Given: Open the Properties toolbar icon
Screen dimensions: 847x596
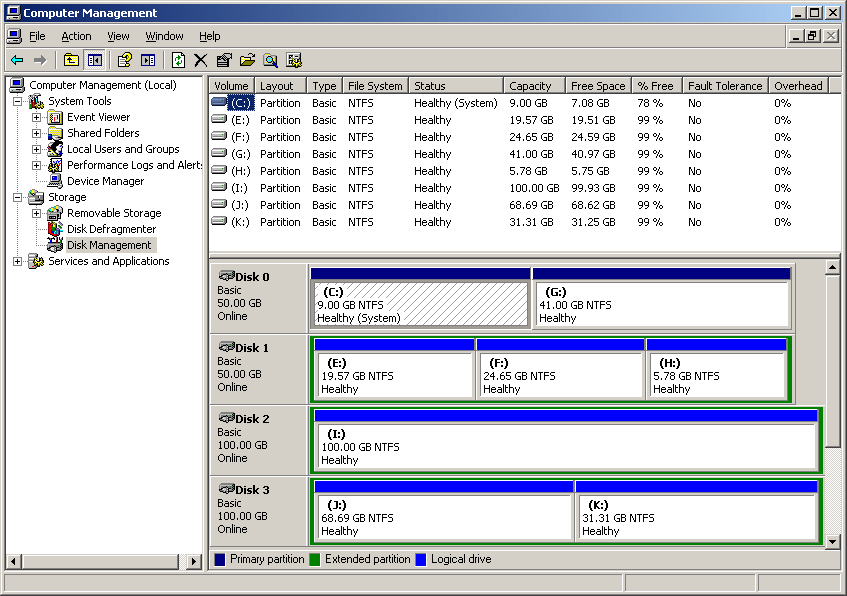Looking at the screenshot, I should 223,60.
